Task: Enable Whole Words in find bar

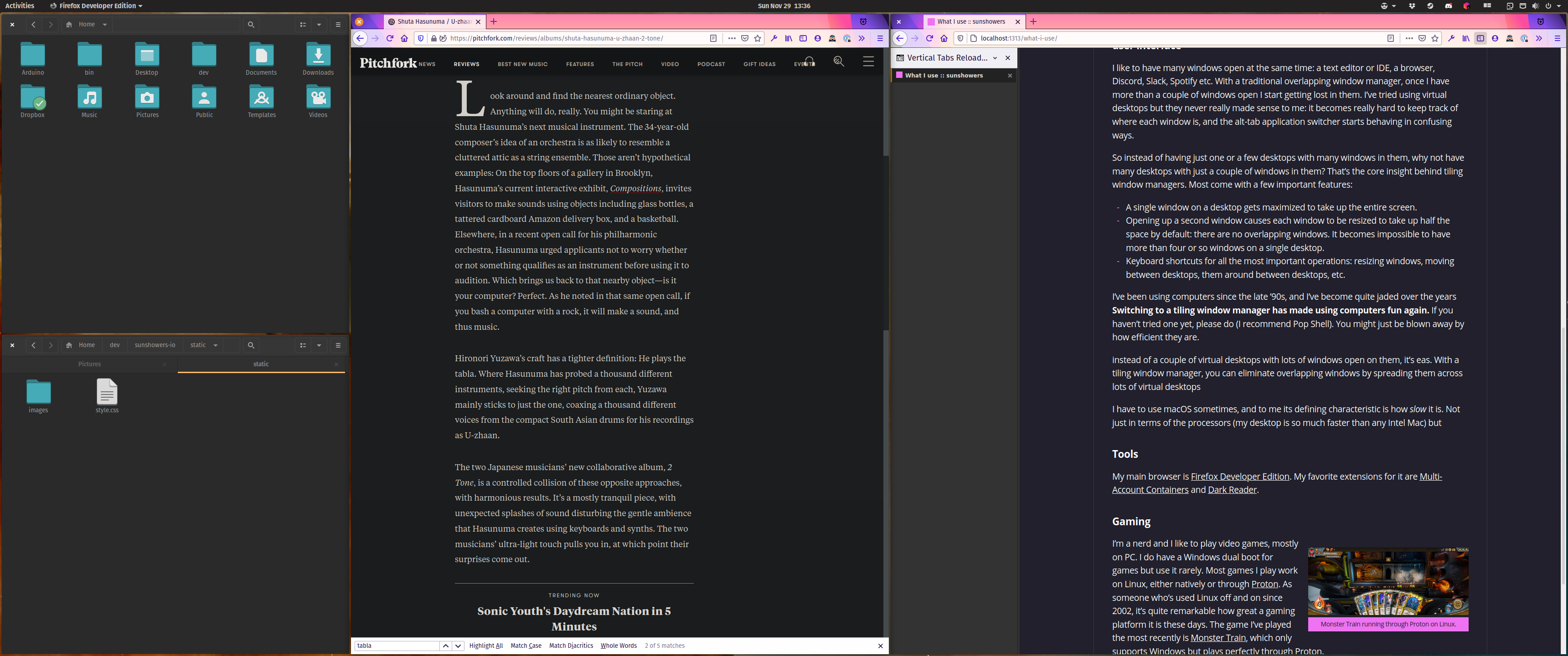Action: [619, 646]
